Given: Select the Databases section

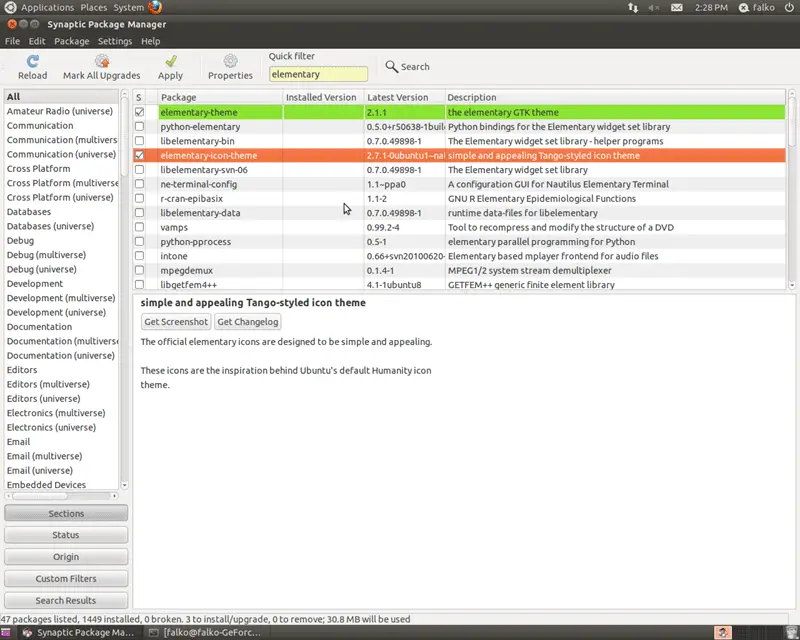Looking at the screenshot, I should (61, 211).
